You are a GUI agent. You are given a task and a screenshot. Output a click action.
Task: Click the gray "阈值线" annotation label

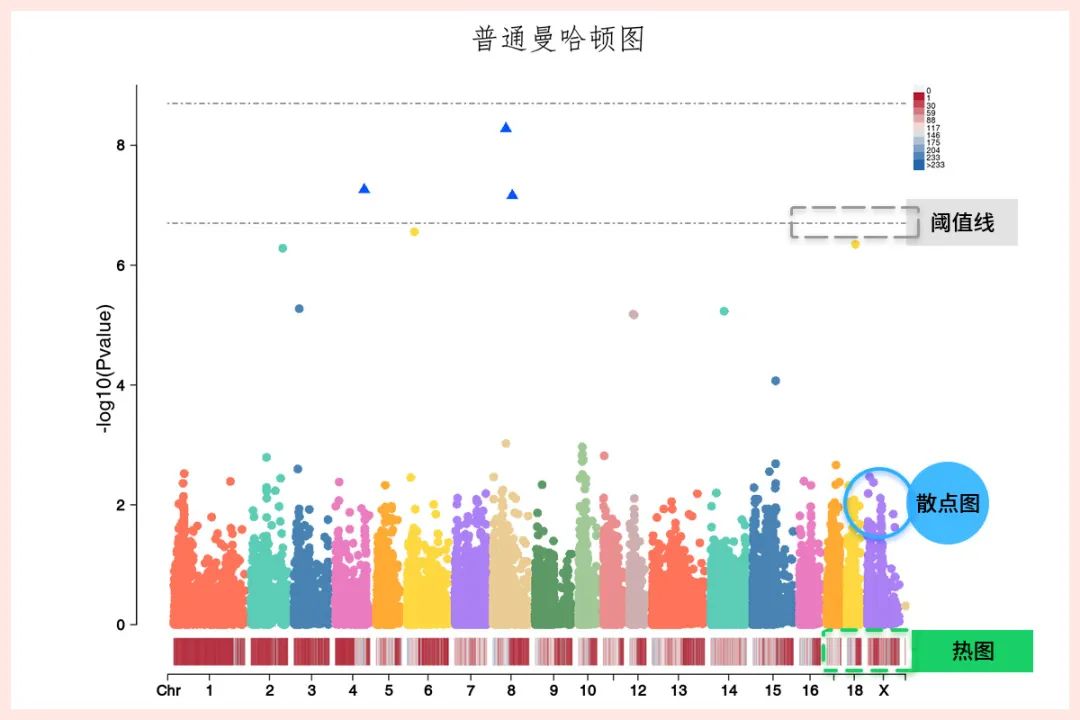click(x=962, y=223)
